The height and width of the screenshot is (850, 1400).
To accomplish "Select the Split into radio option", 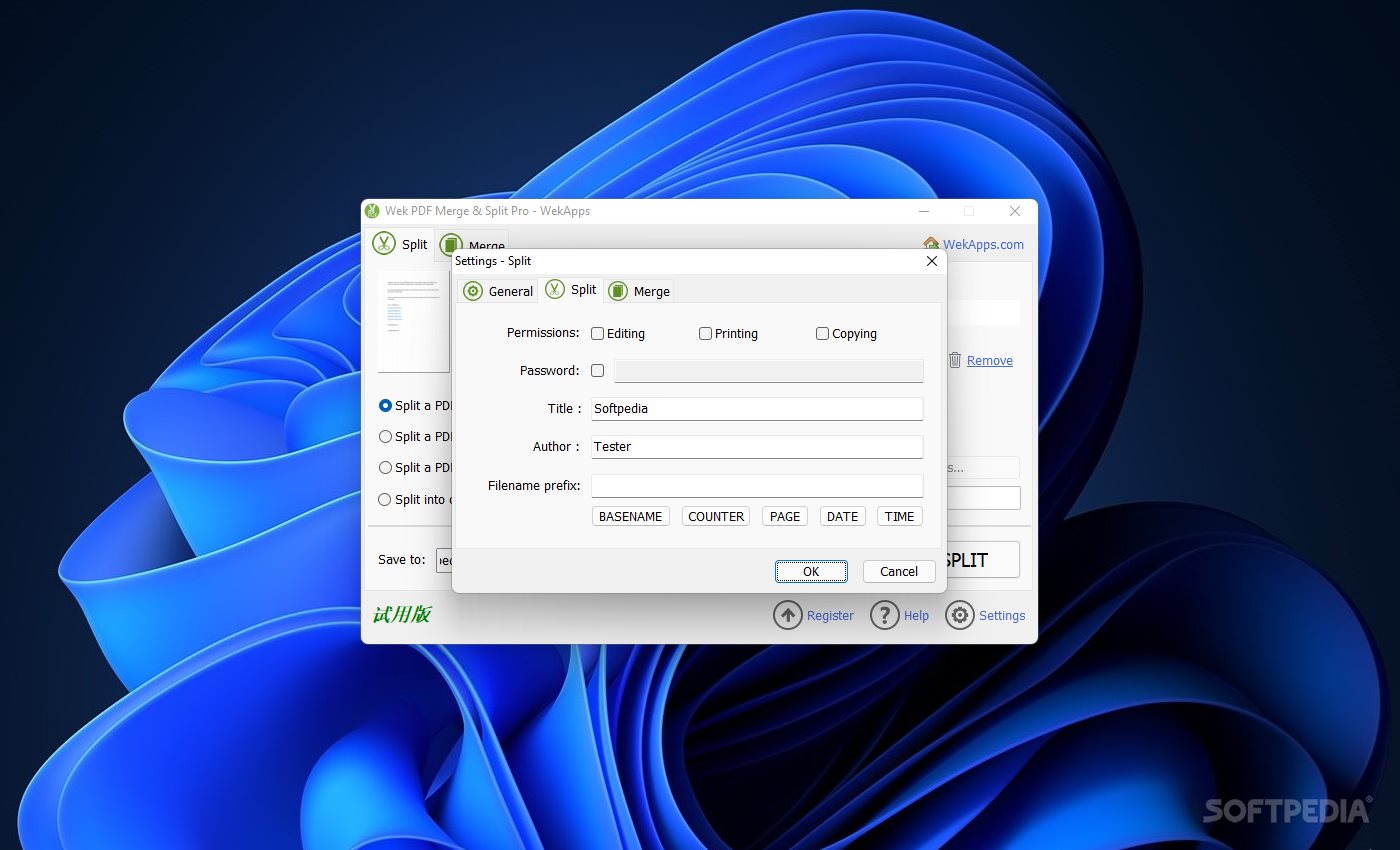I will (385, 499).
